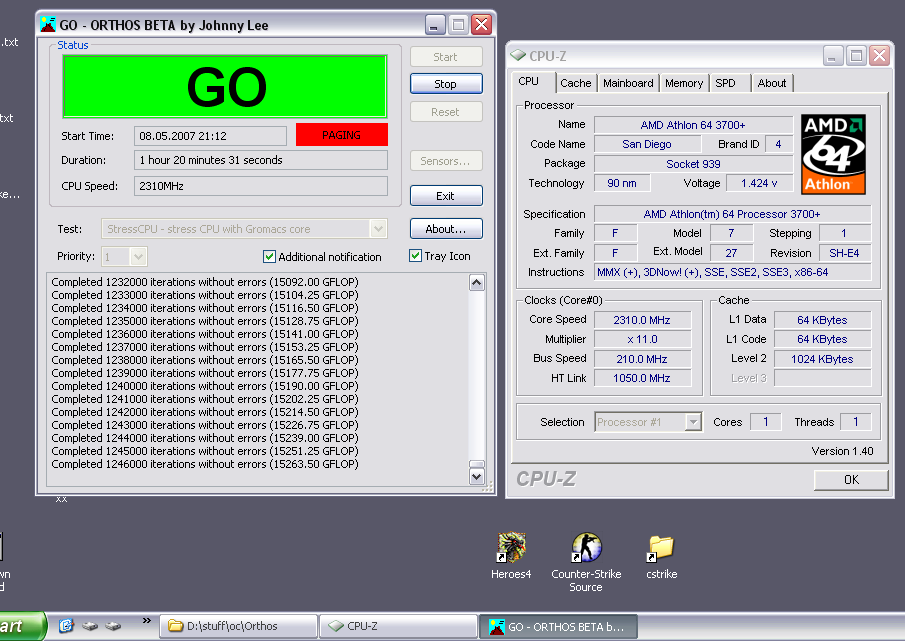Viewport: 905px width, 643px height.
Task: Expand the Quick Launch overflow chevron
Action: tap(147, 621)
